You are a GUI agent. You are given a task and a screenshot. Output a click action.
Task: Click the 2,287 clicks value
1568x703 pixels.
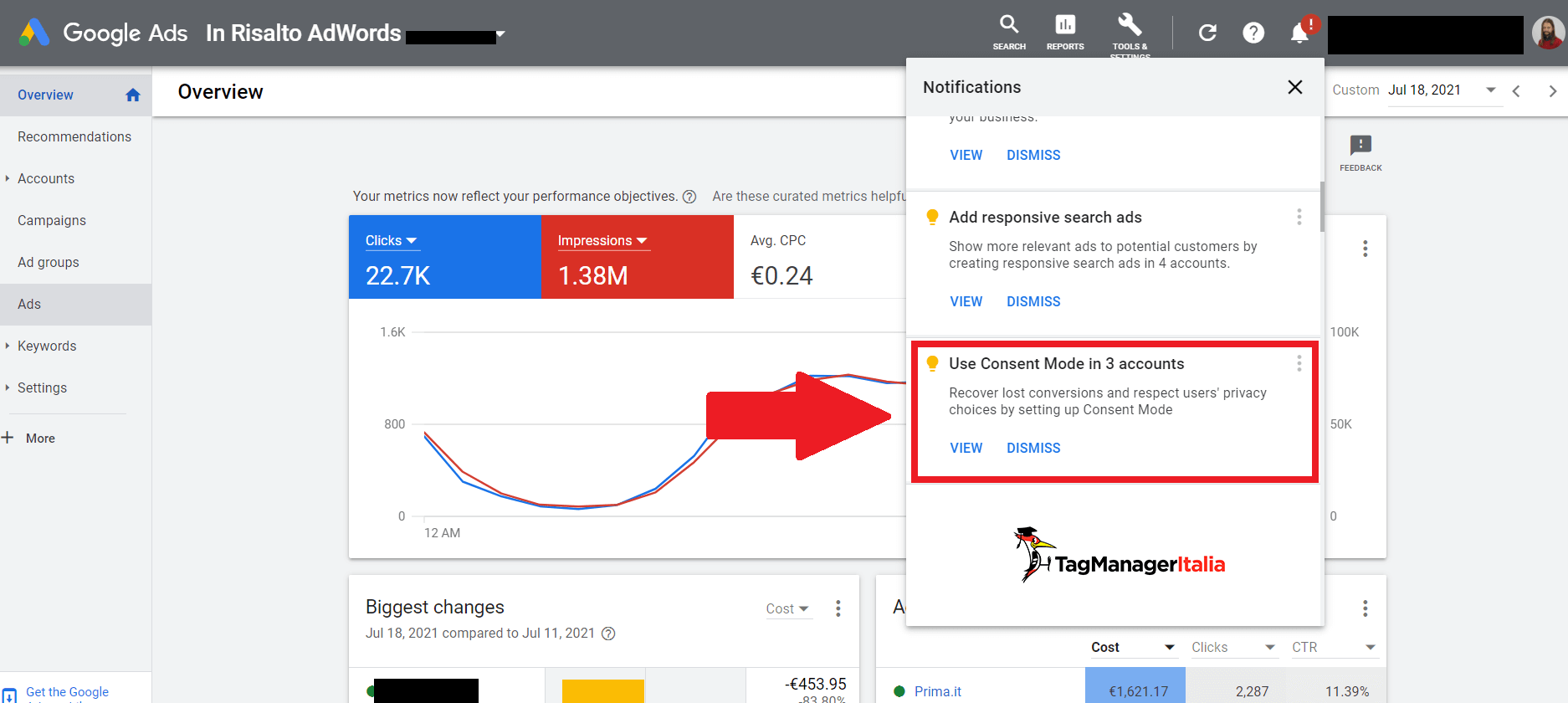1252,691
